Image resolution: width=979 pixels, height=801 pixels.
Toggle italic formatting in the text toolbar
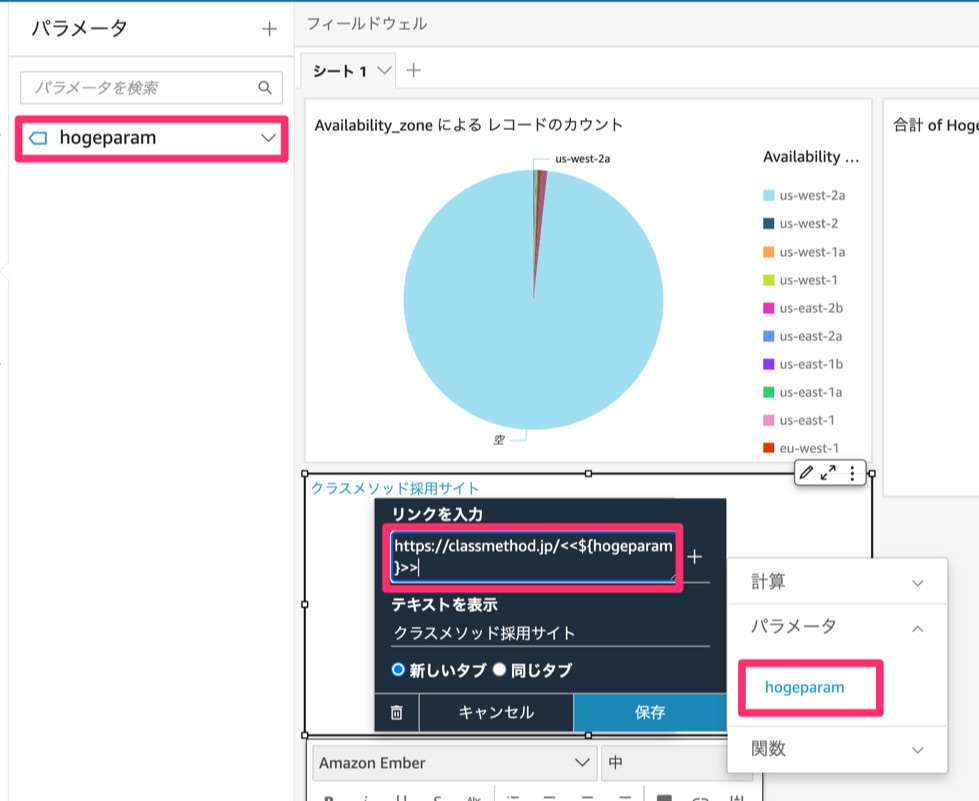pyautogui.click(x=366, y=797)
